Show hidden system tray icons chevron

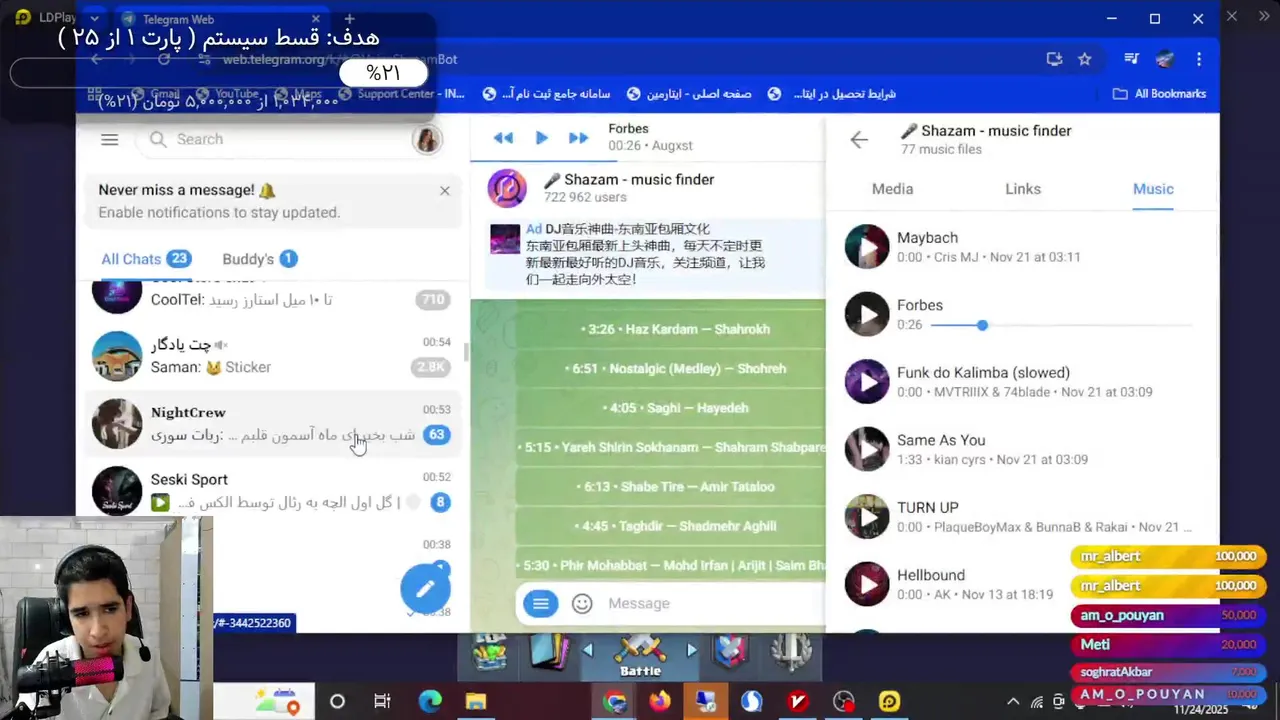coord(1013,702)
